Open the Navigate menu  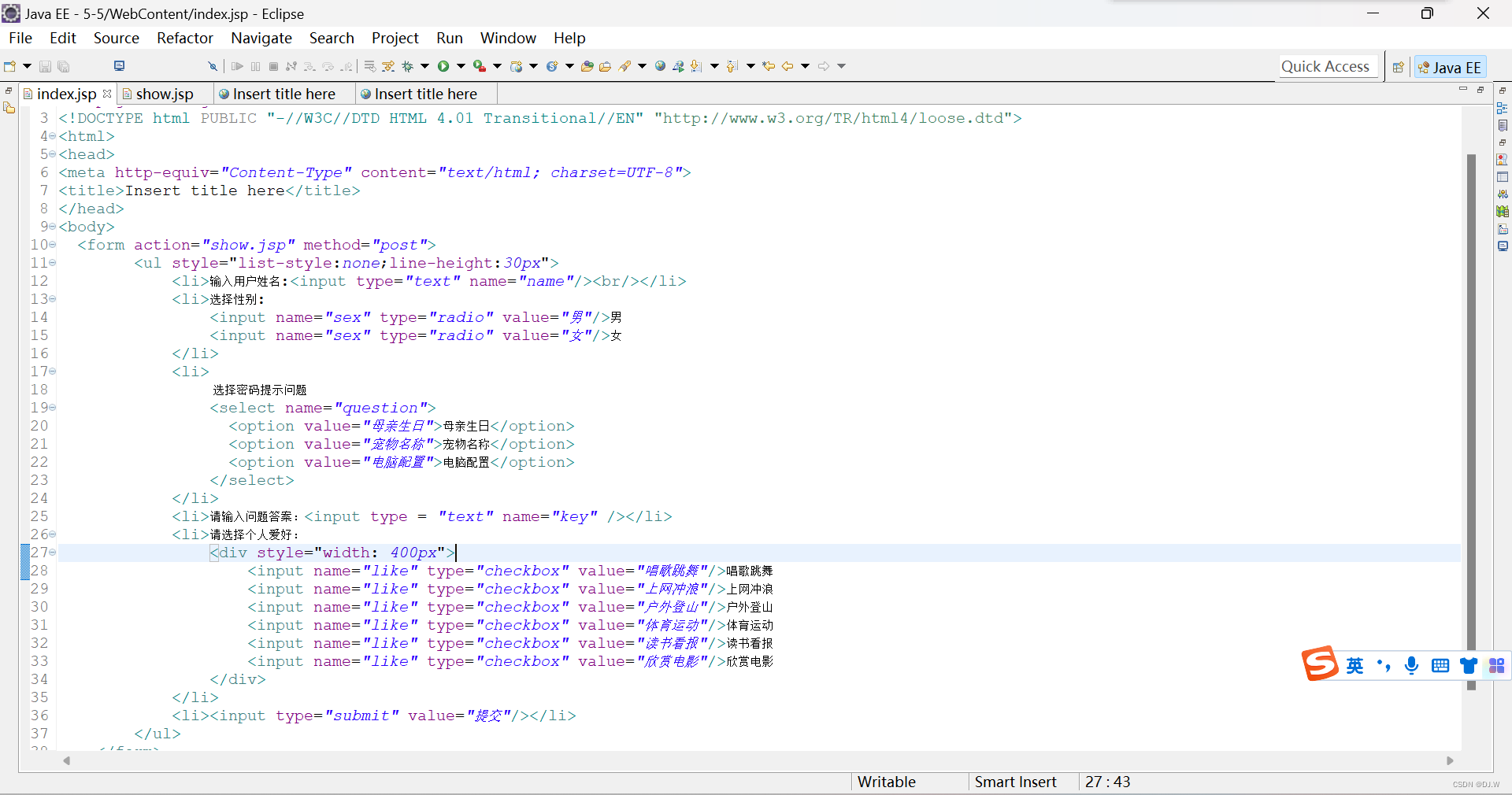[x=261, y=38]
